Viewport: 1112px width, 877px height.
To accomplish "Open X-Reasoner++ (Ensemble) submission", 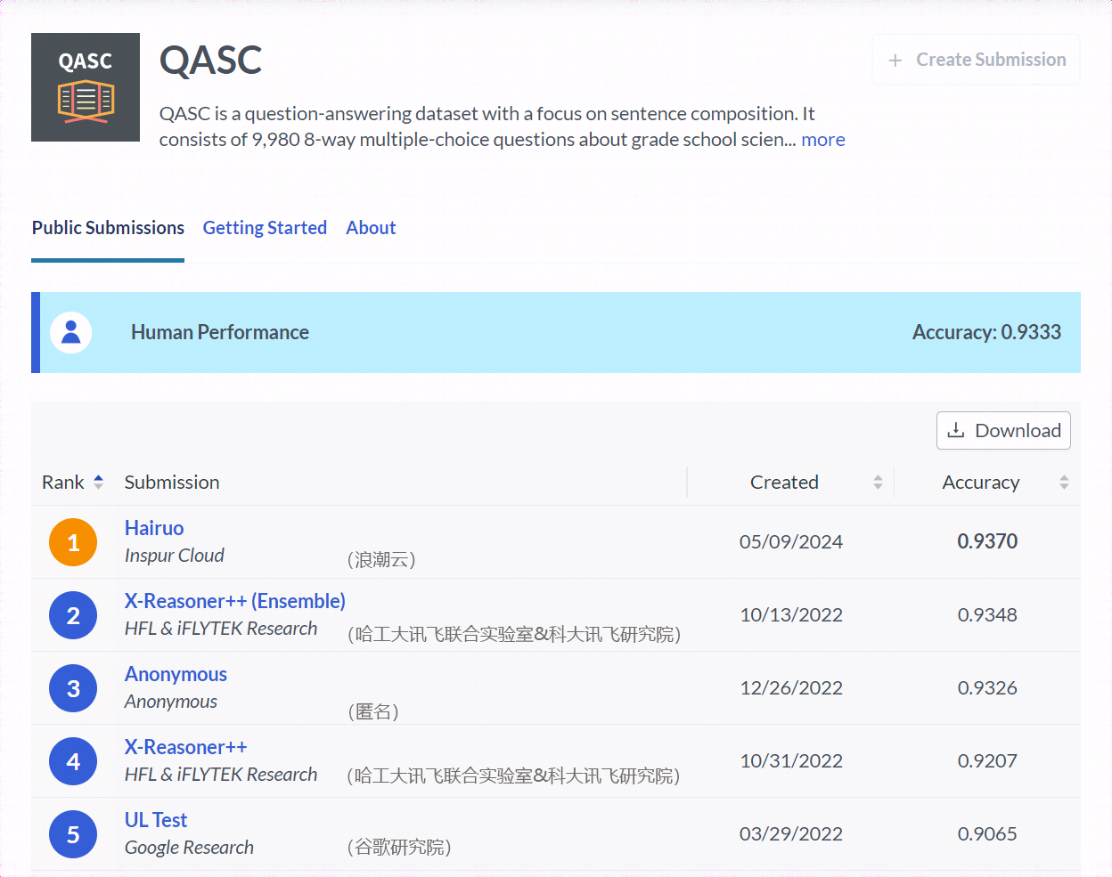I will point(235,601).
